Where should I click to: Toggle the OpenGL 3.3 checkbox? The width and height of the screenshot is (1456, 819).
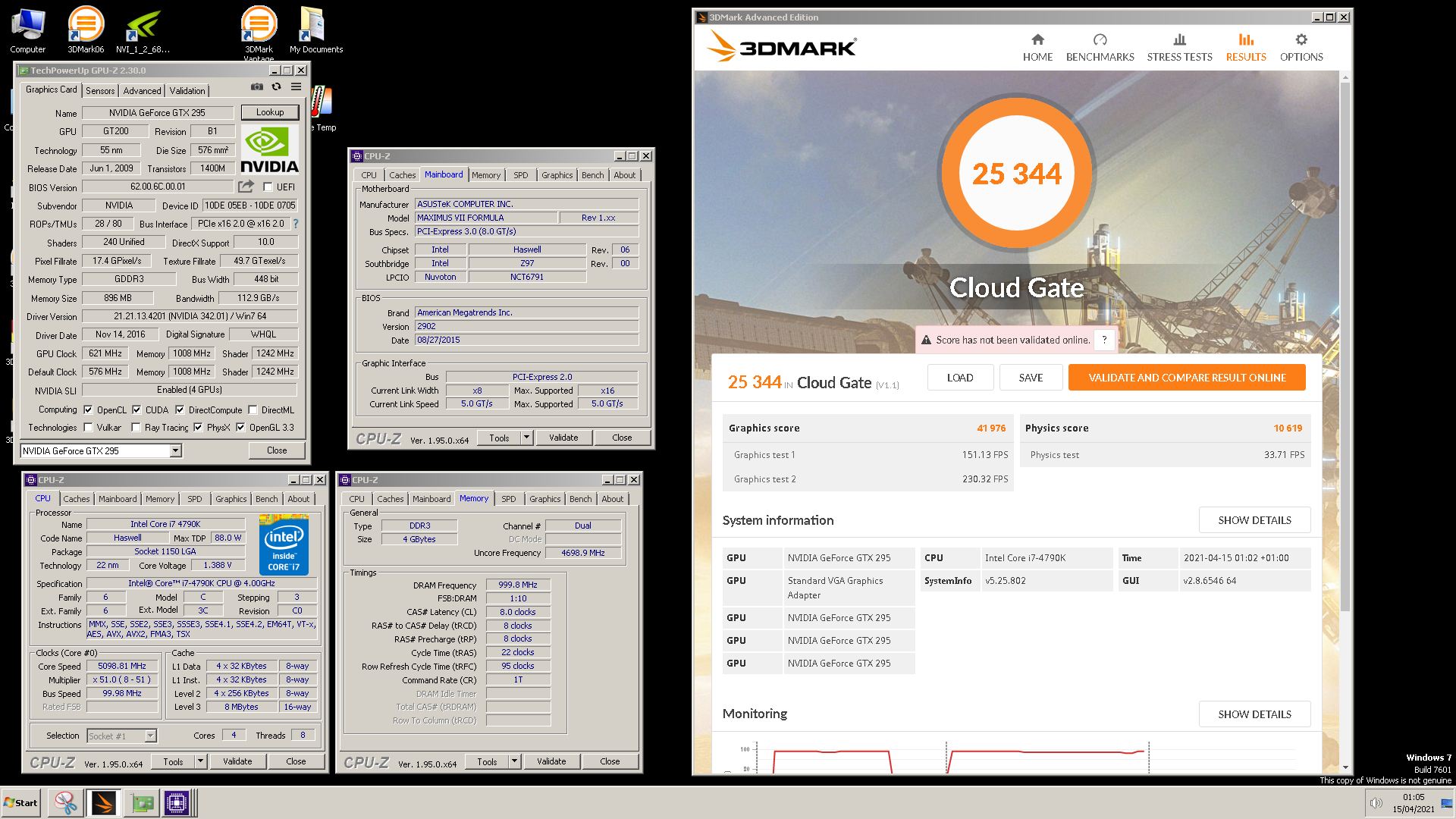click(240, 427)
